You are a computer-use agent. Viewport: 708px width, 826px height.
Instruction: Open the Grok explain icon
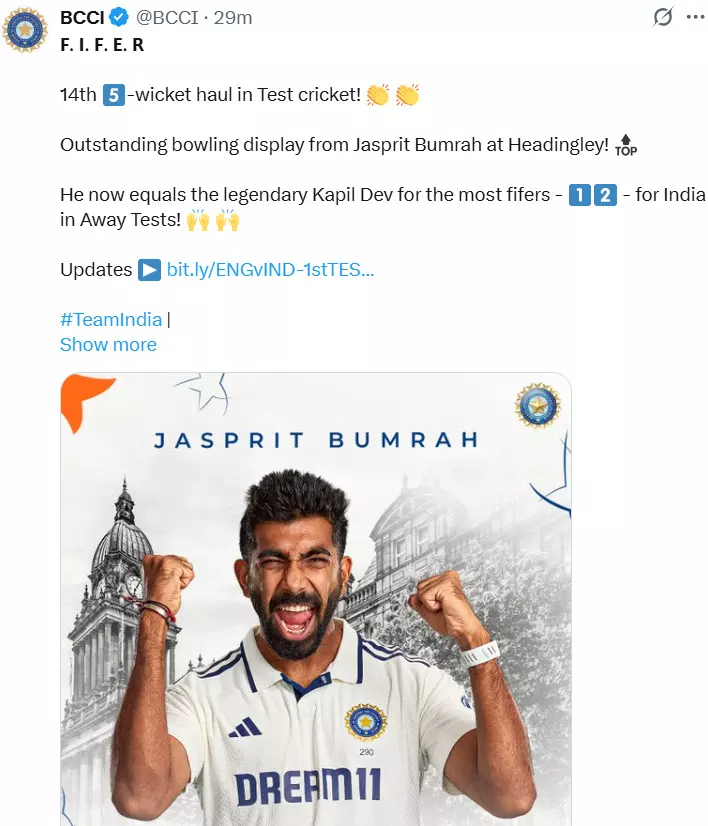(x=663, y=17)
